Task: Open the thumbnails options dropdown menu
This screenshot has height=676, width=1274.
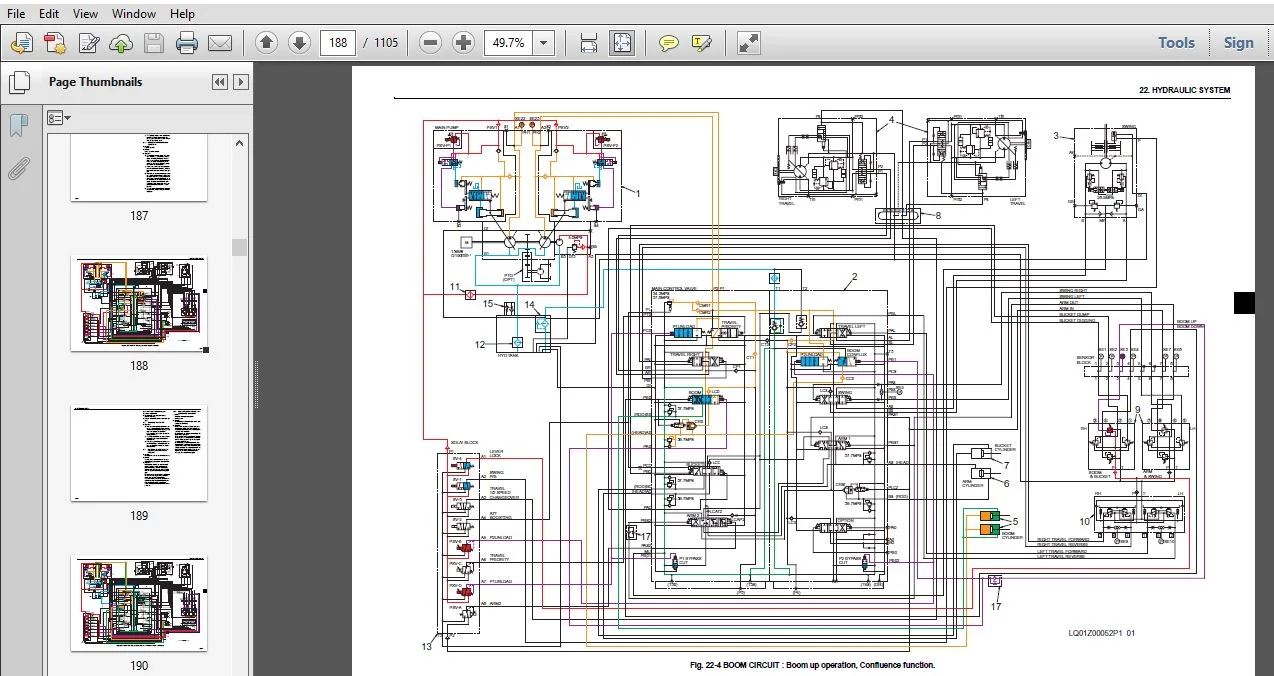Action: coord(59,118)
